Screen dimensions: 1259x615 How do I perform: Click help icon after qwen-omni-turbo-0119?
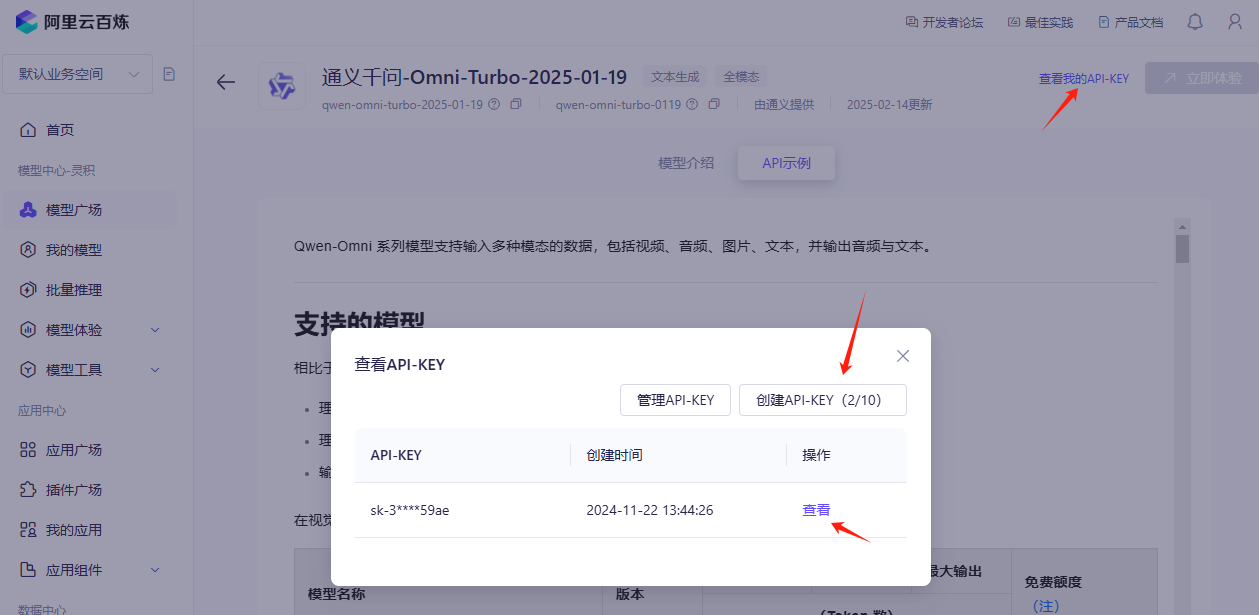click(692, 104)
